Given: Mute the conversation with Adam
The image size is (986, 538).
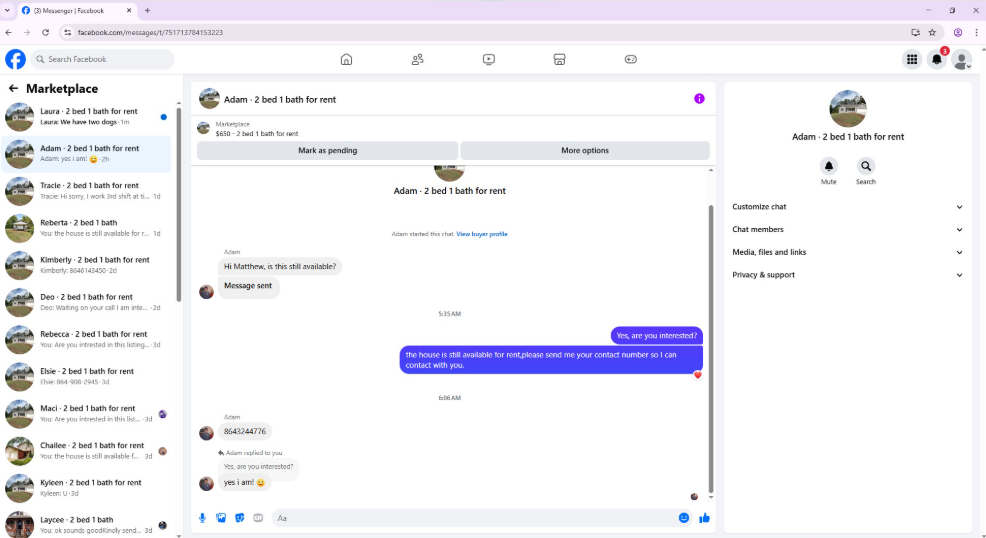Looking at the screenshot, I should (829, 166).
